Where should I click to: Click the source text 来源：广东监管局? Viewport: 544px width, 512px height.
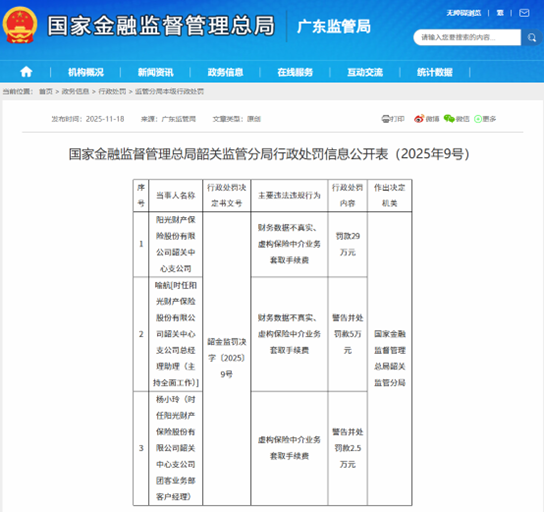point(168,119)
